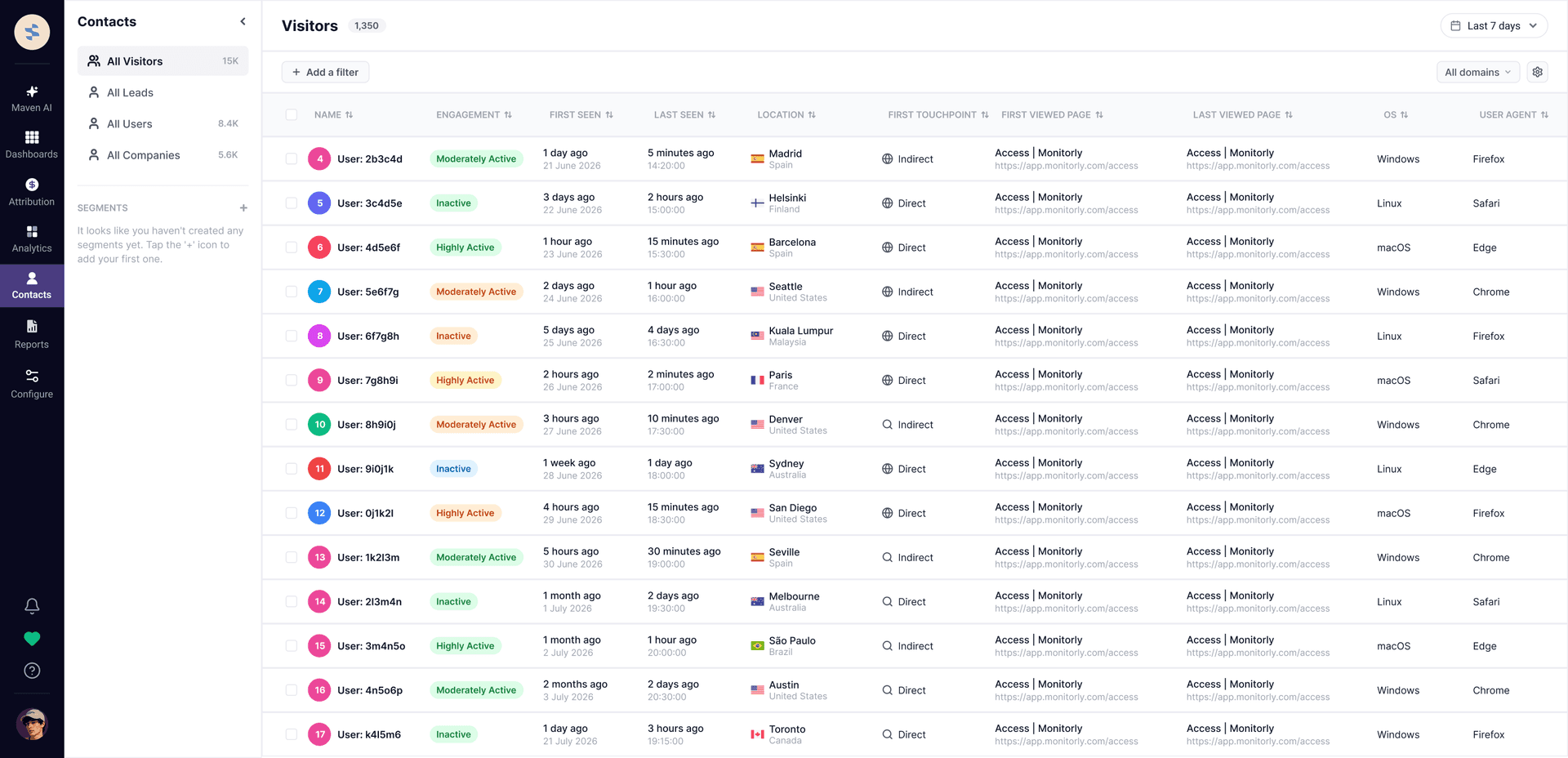Image resolution: width=1568 pixels, height=758 pixels.
Task: Open the Configure settings icon
Action: click(x=32, y=384)
